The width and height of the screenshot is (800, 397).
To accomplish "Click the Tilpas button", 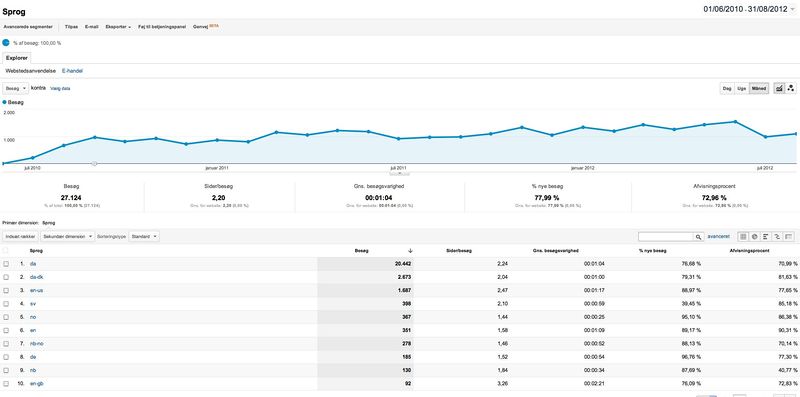I will tap(71, 27).
